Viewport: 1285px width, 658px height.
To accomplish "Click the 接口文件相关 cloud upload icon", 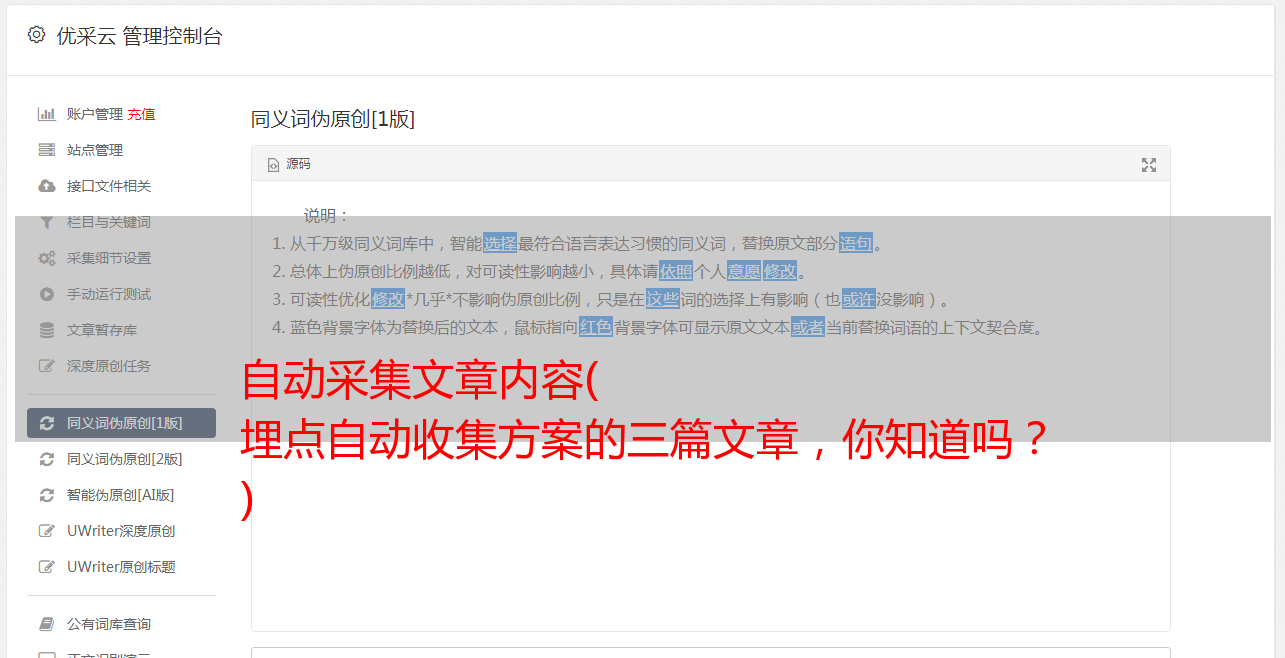I will [46, 186].
